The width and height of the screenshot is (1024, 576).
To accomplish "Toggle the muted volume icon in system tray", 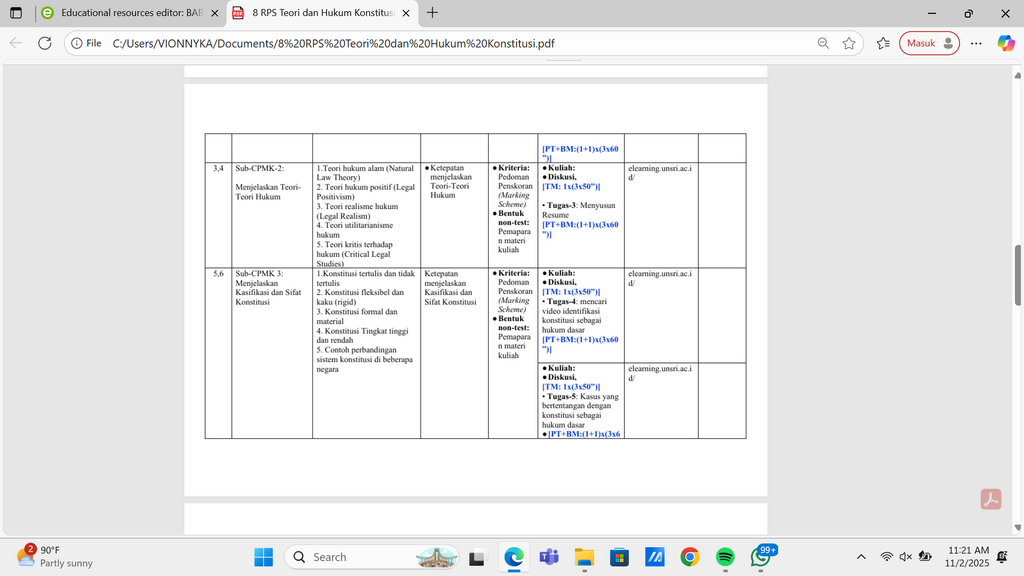I will 905,557.
